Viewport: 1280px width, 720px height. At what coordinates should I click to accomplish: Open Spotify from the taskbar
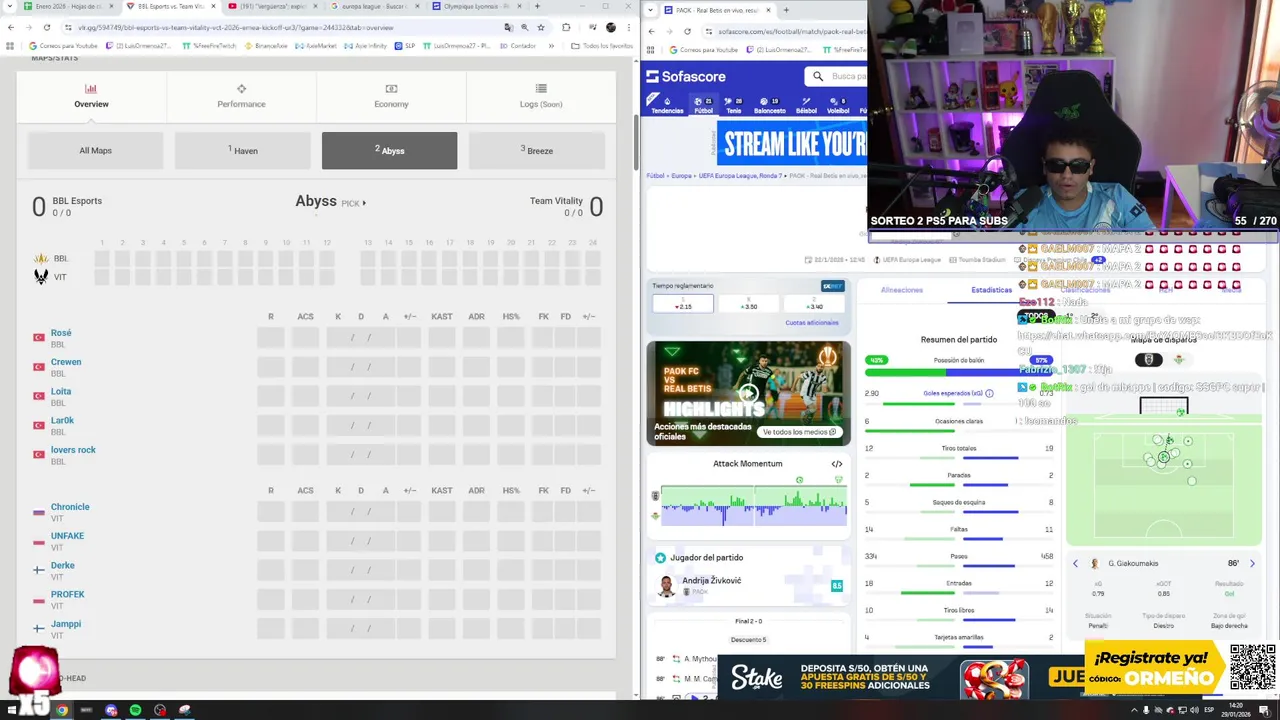(135, 710)
